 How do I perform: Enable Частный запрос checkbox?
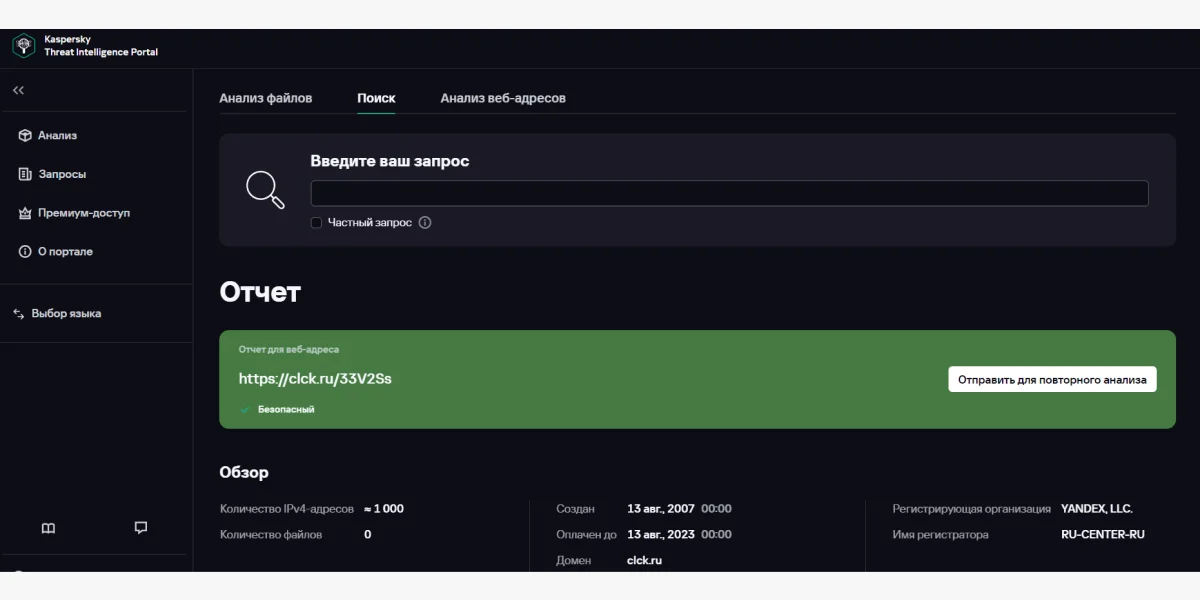point(316,223)
